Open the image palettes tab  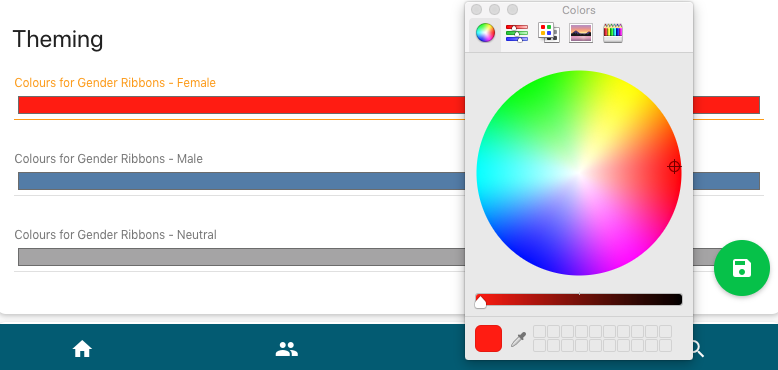click(581, 33)
